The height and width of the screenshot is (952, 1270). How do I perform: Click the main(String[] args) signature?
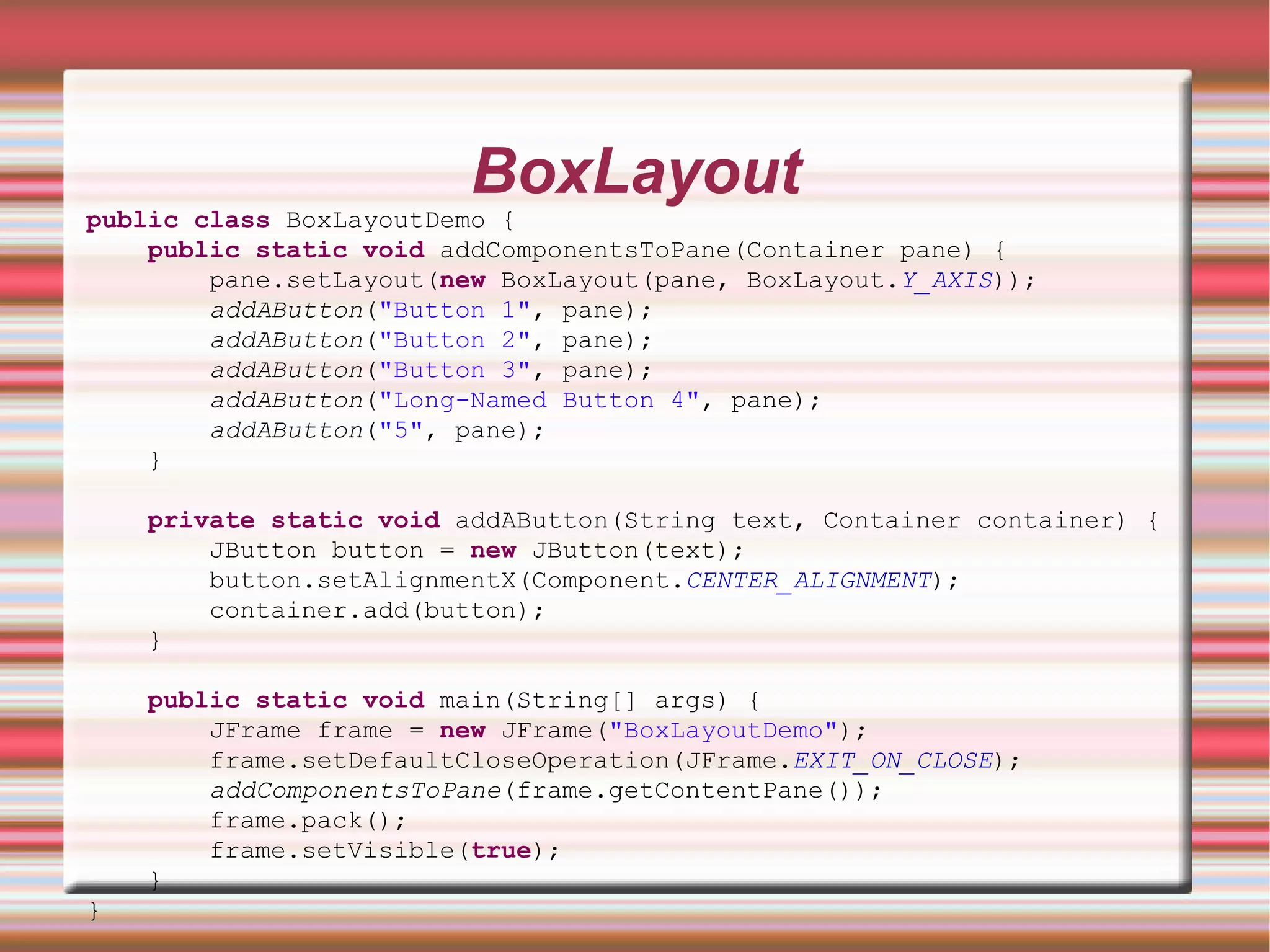click(x=453, y=701)
